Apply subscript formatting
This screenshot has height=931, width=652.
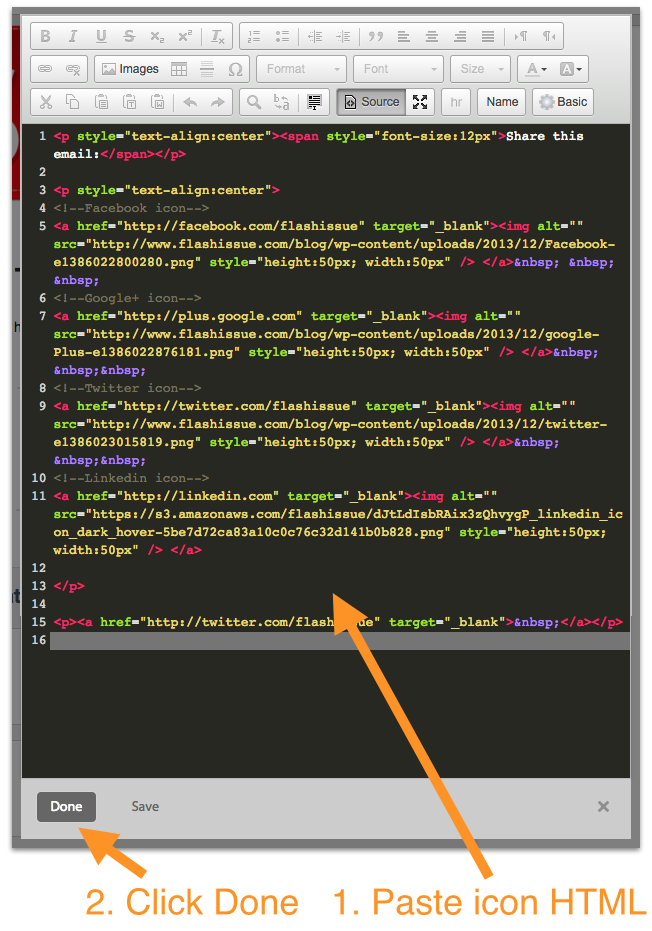click(x=157, y=36)
